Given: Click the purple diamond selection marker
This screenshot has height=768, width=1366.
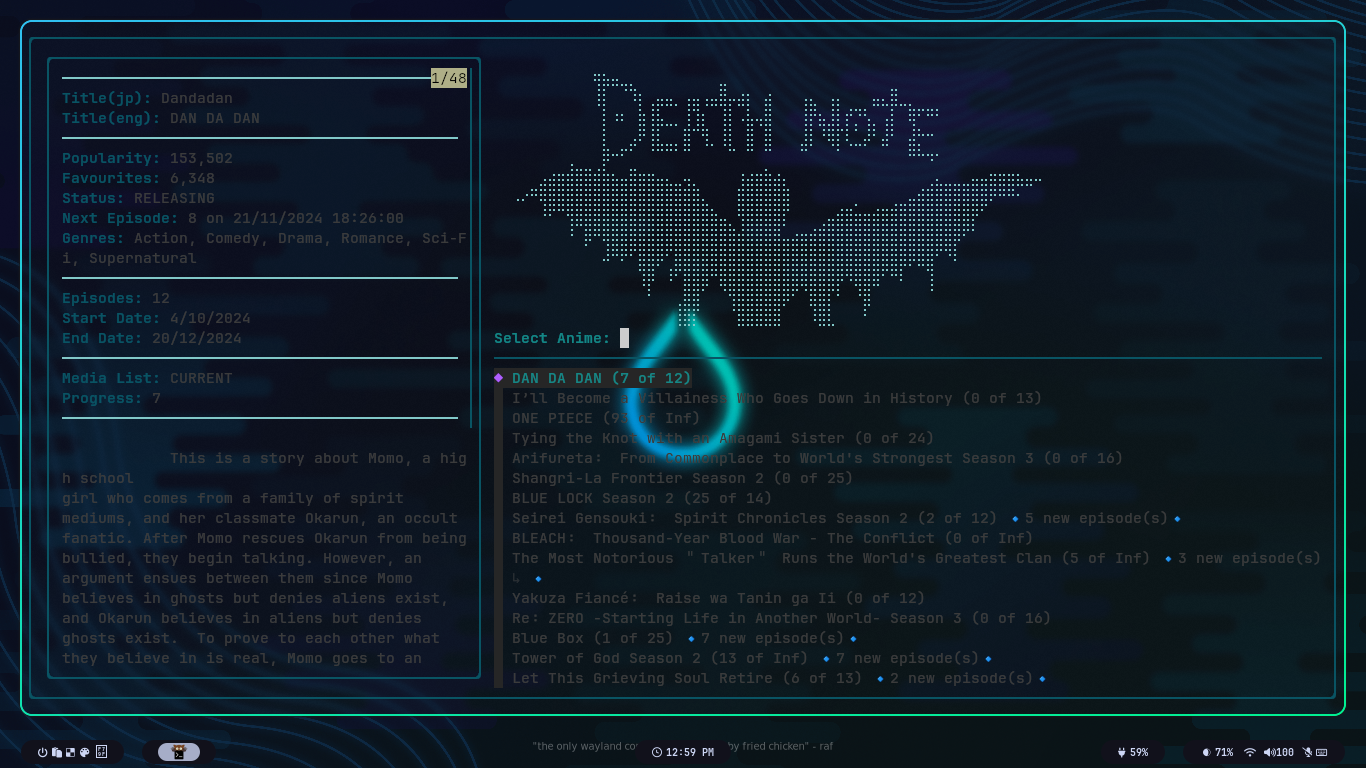Looking at the screenshot, I should pyautogui.click(x=499, y=378).
